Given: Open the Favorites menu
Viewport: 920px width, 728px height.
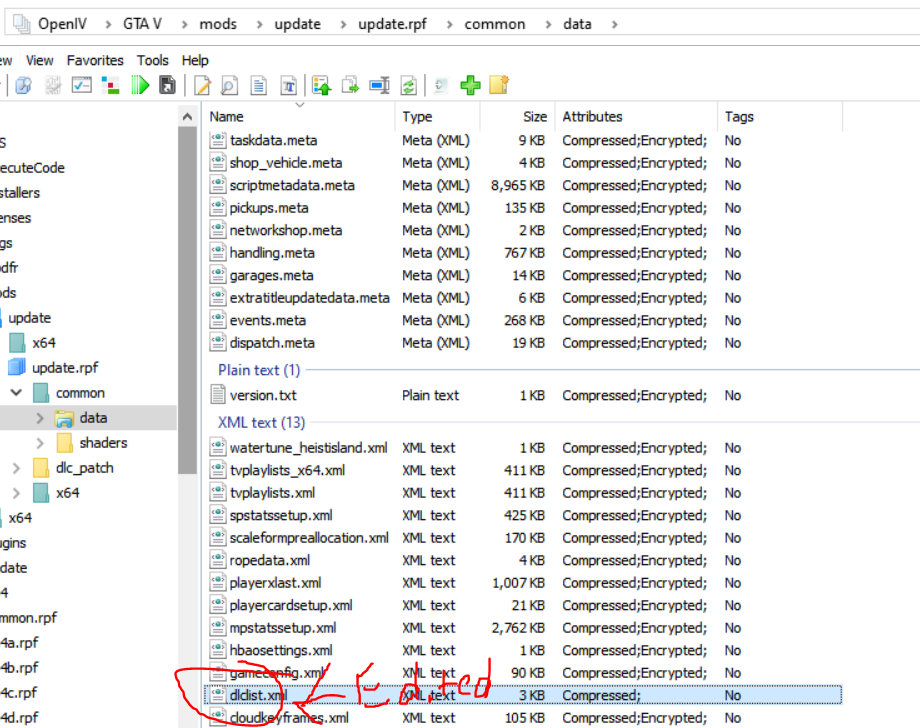Looking at the screenshot, I should (95, 60).
